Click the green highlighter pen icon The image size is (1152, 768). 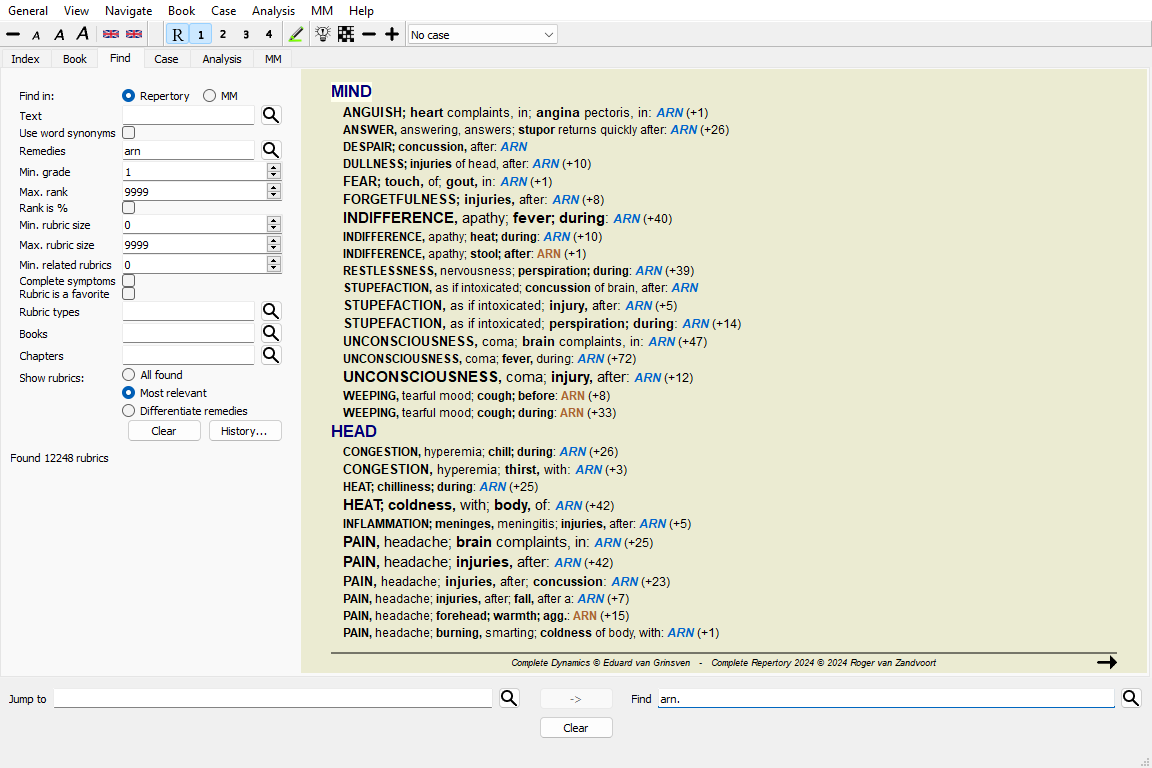click(x=296, y=35)
